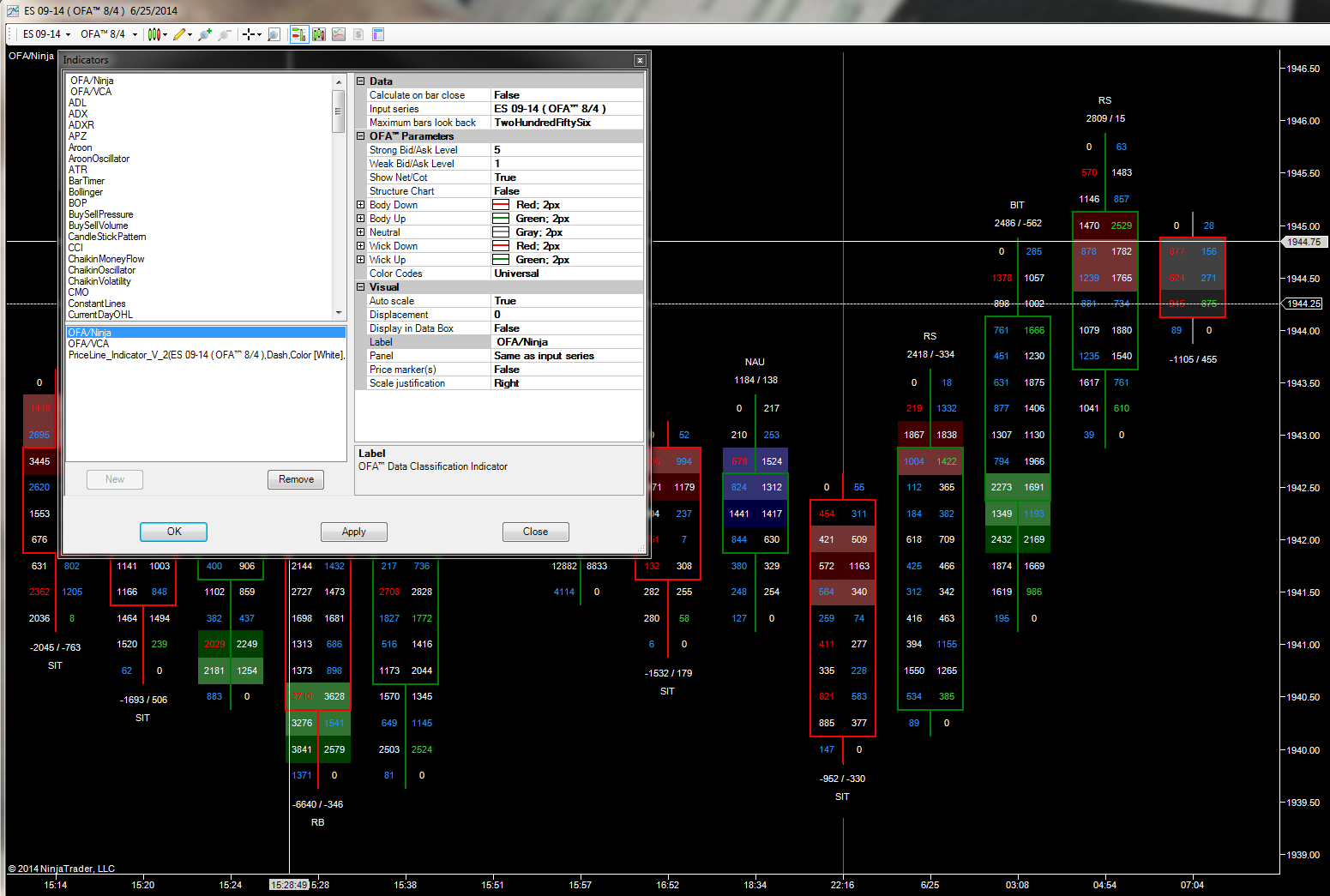Click the Body Down red color swatch
Image resolution: width=1330 pixels, height=896 pixels.
coord(501,205)
